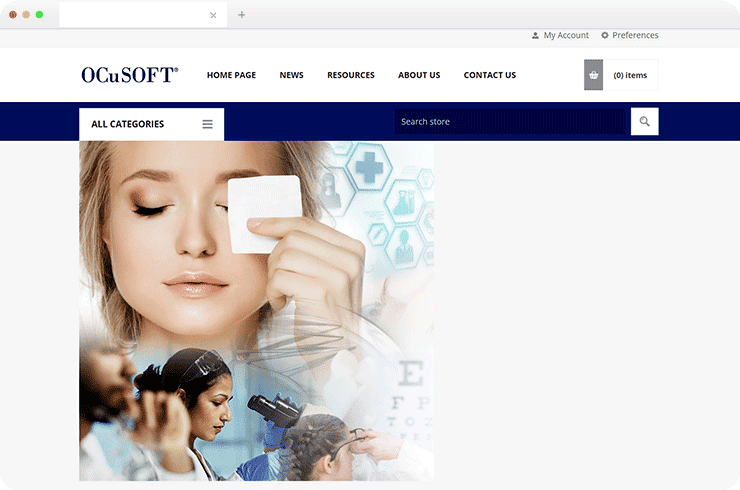The width and height of the screenshot is (740, 490).
Task: View the cart showing (0) items
Action: pos(630,75)
